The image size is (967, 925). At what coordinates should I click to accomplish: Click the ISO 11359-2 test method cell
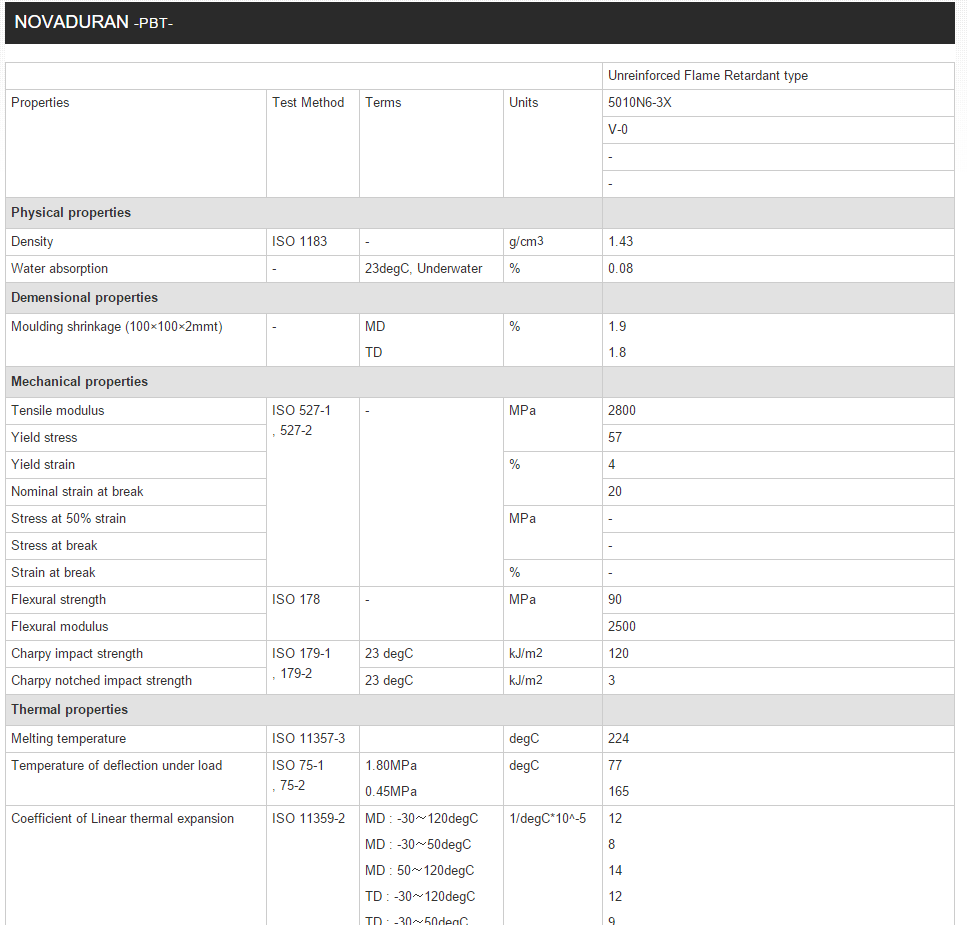tap(308, 818)
